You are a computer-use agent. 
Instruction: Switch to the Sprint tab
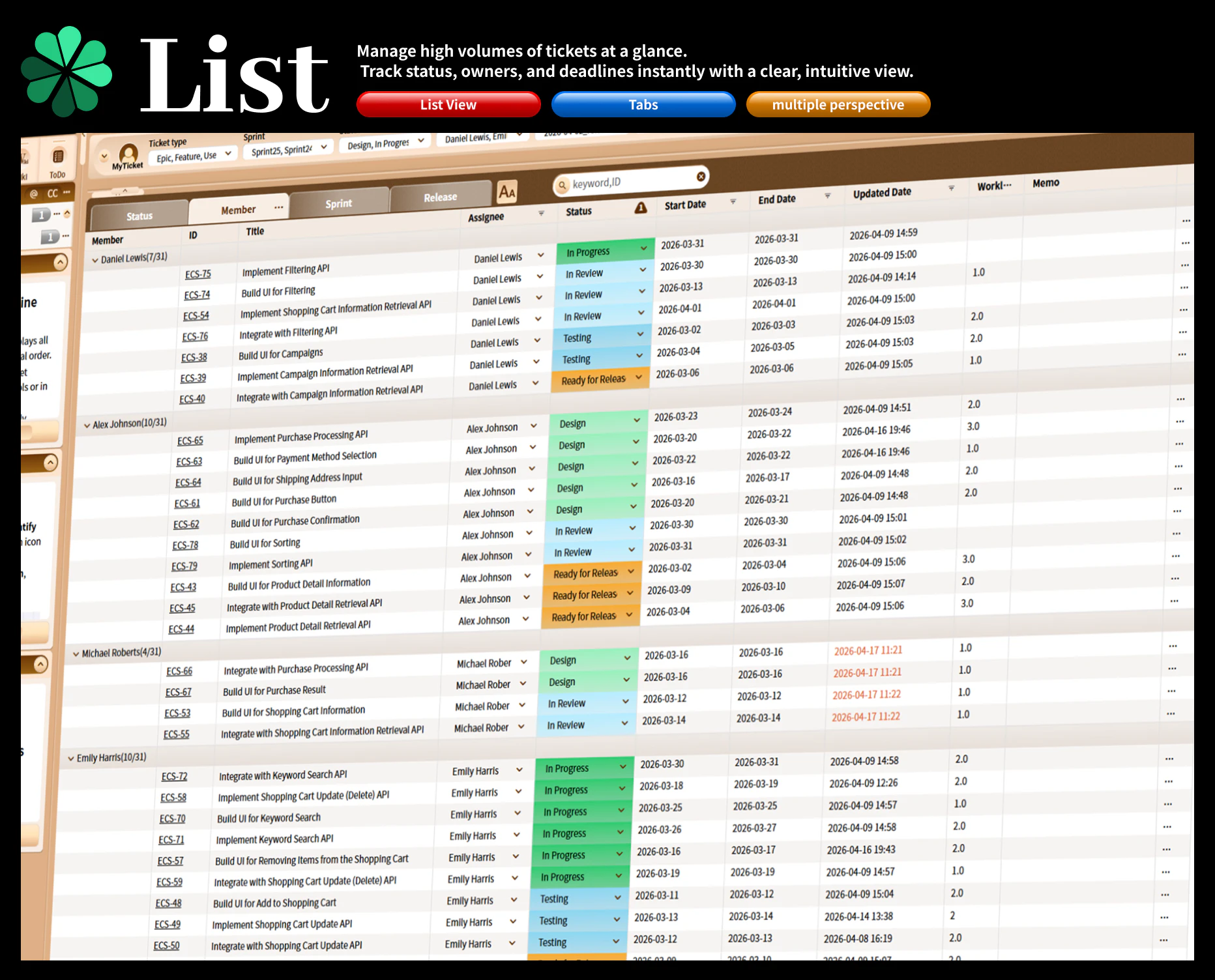click(339, 203)
